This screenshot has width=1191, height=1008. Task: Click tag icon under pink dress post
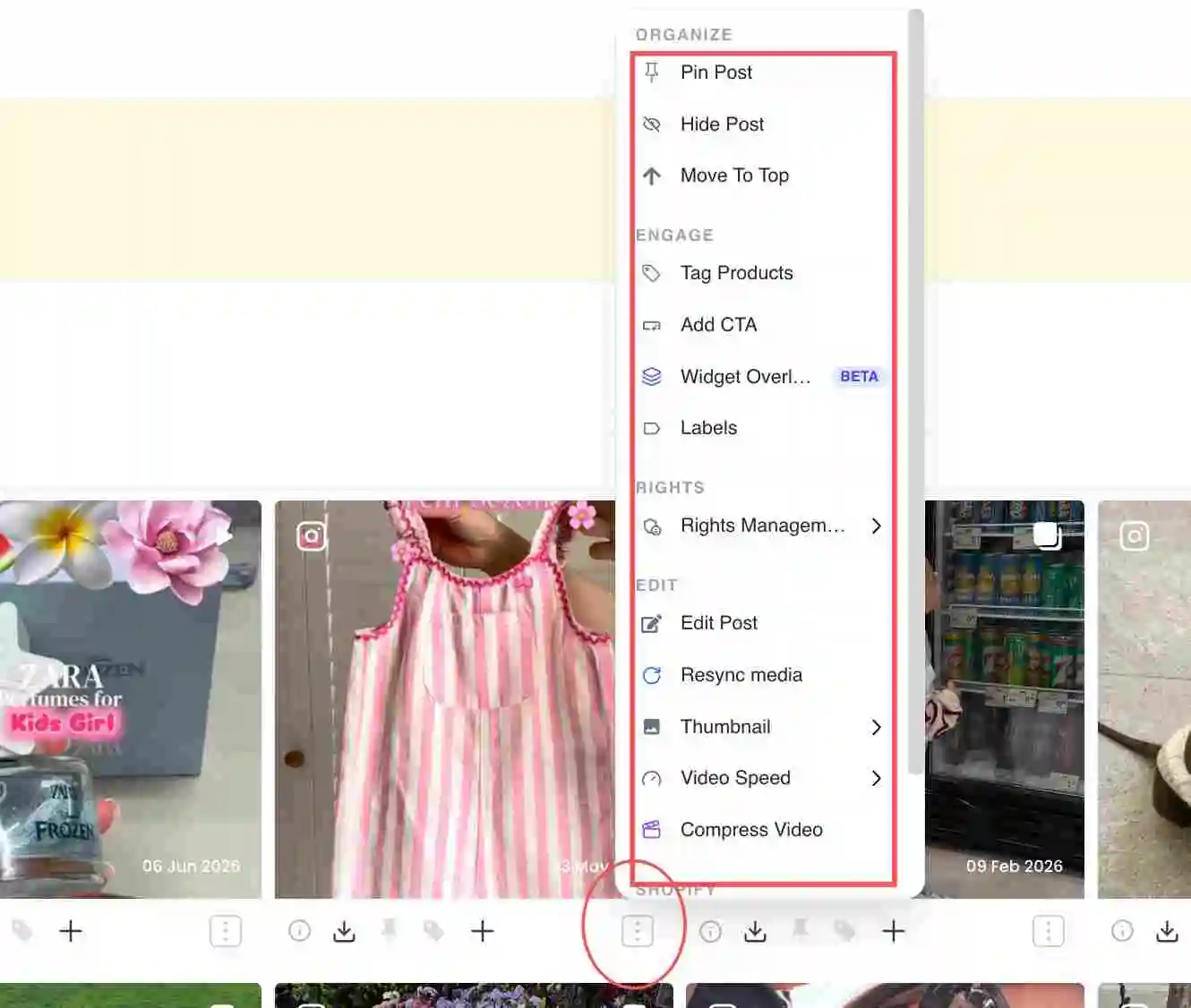pyautogui.click(x=434, y=931)
